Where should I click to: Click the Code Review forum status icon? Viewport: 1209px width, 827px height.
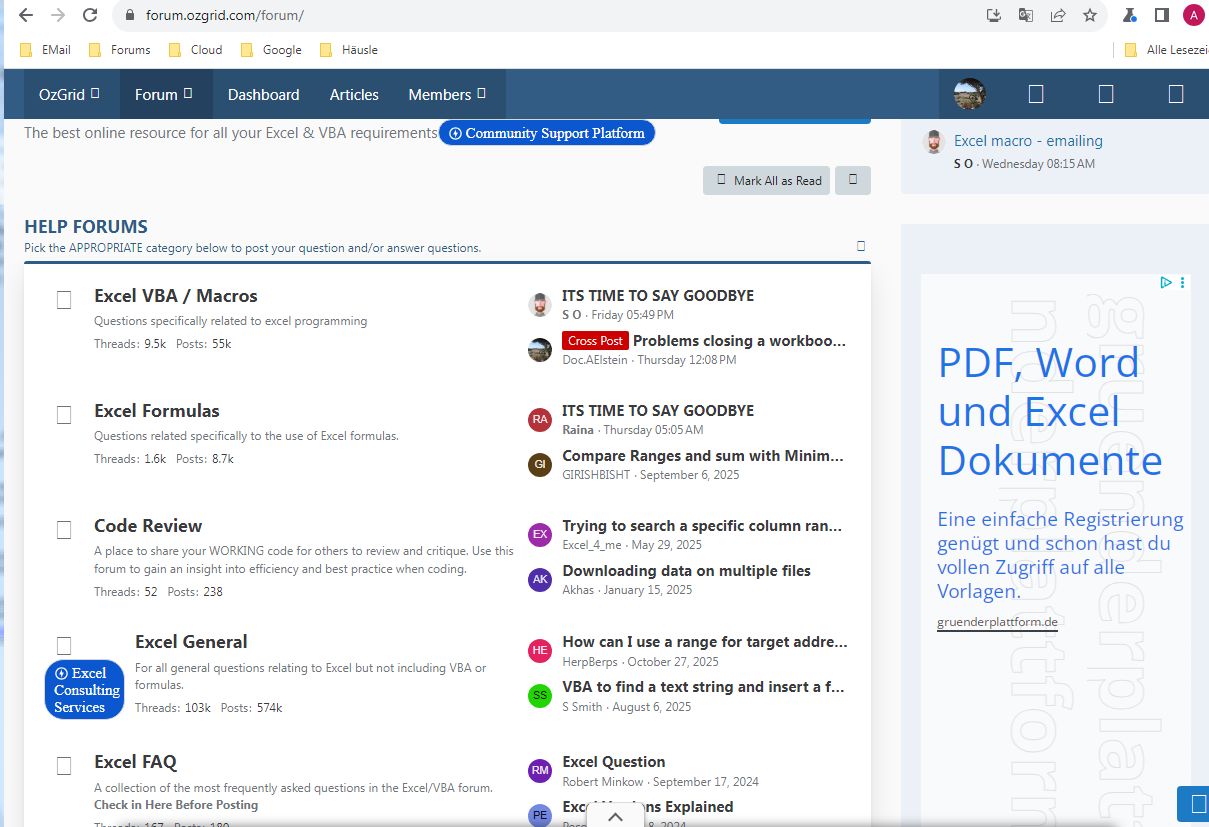pos(64,530)
